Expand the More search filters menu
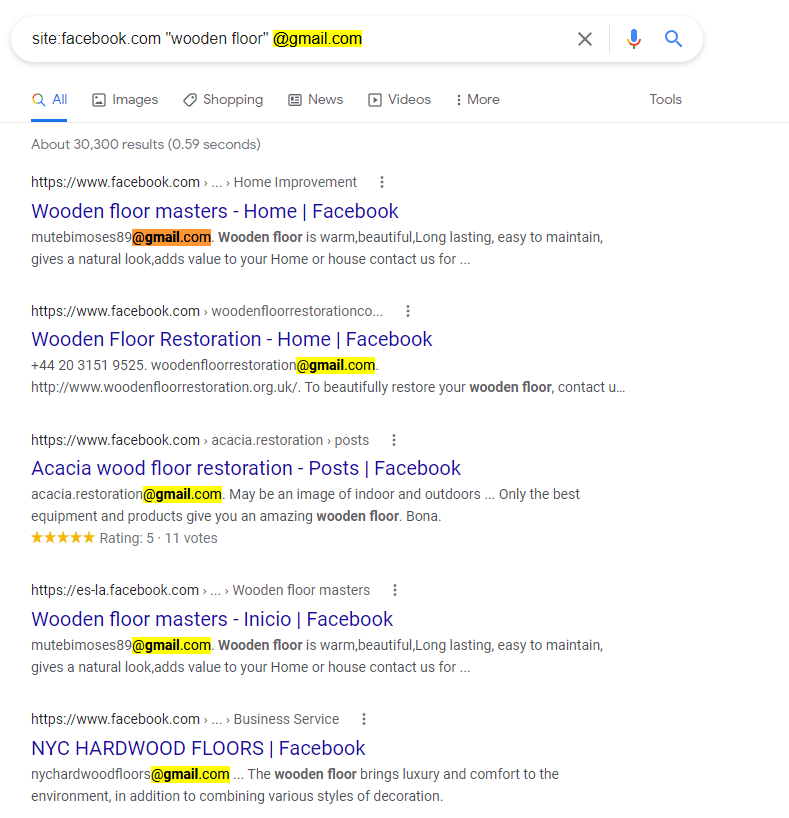789x818 pixels. point(477,100)
